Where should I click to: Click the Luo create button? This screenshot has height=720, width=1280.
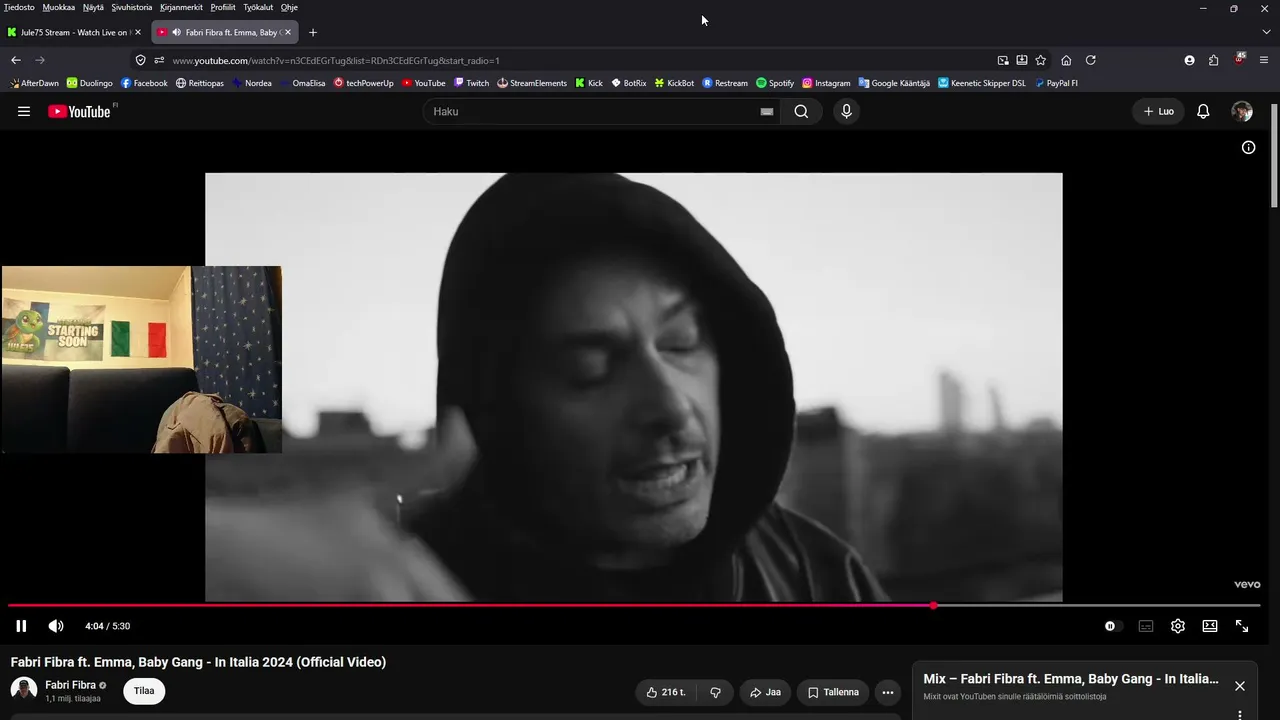tap(1158, 112)
